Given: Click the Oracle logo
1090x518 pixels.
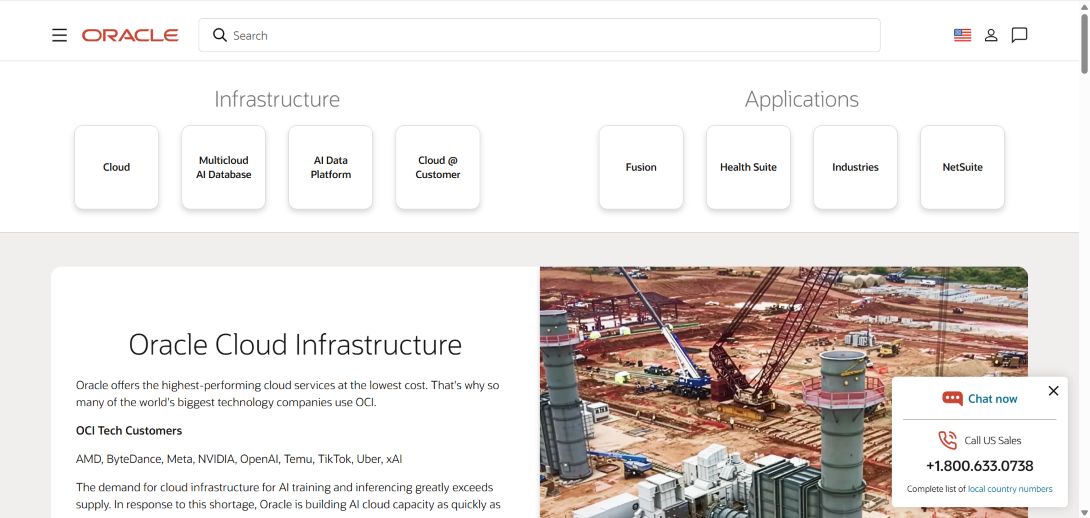Looking at the screenshot, I should pos(130,35).
